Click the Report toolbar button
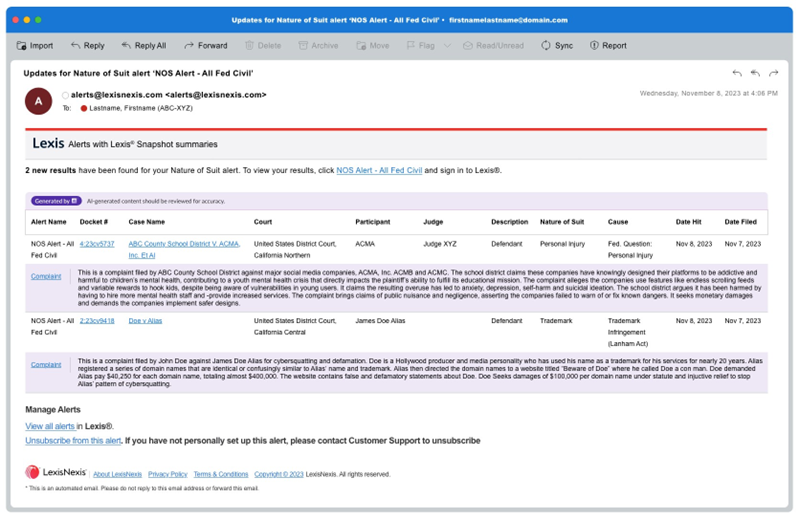This screenshot has width=799, height=520. coord(608,45)
